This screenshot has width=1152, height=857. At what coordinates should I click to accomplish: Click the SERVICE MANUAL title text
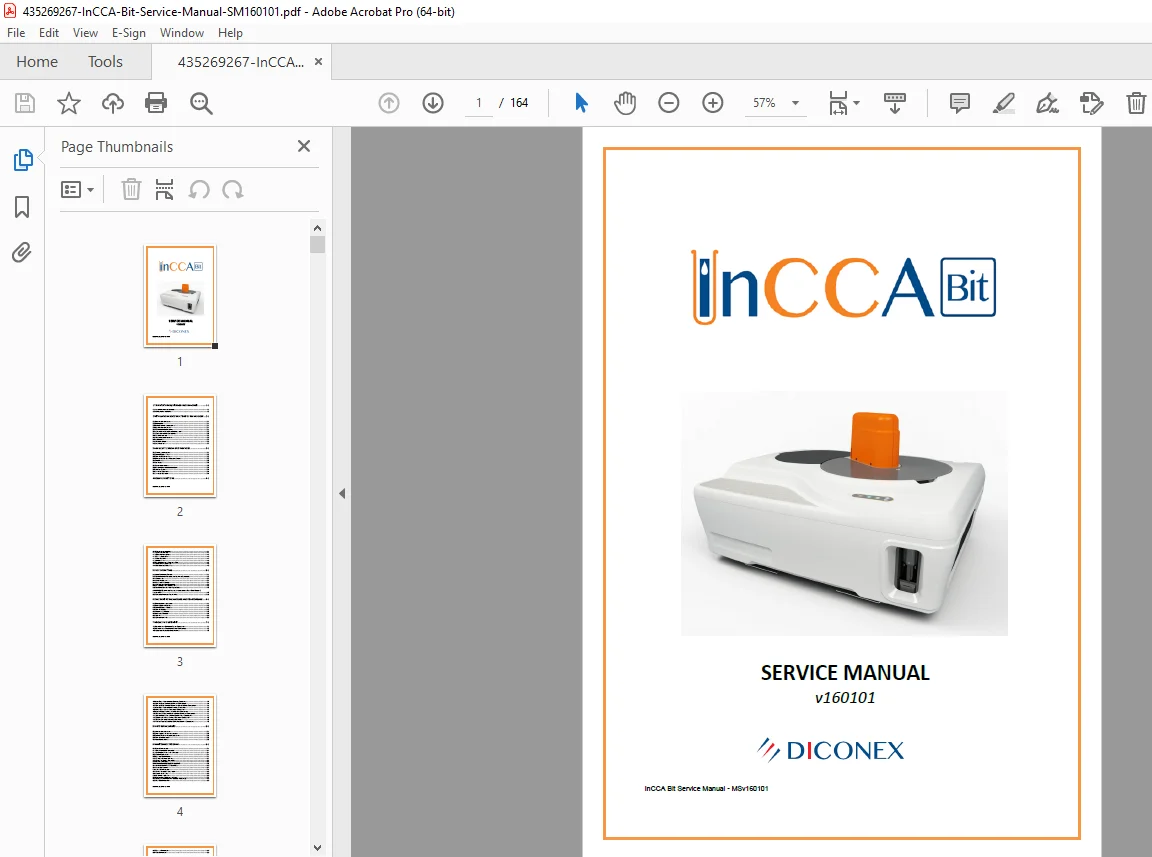[x=845, y=673]
